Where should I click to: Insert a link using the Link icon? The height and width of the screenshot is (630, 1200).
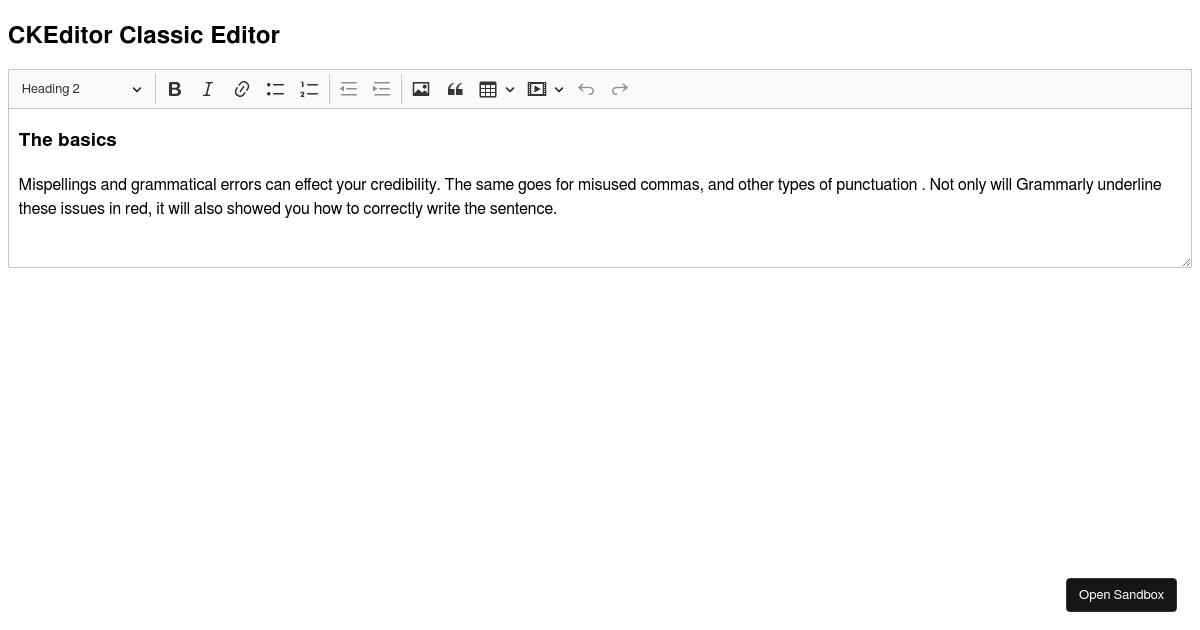point(242,89)
